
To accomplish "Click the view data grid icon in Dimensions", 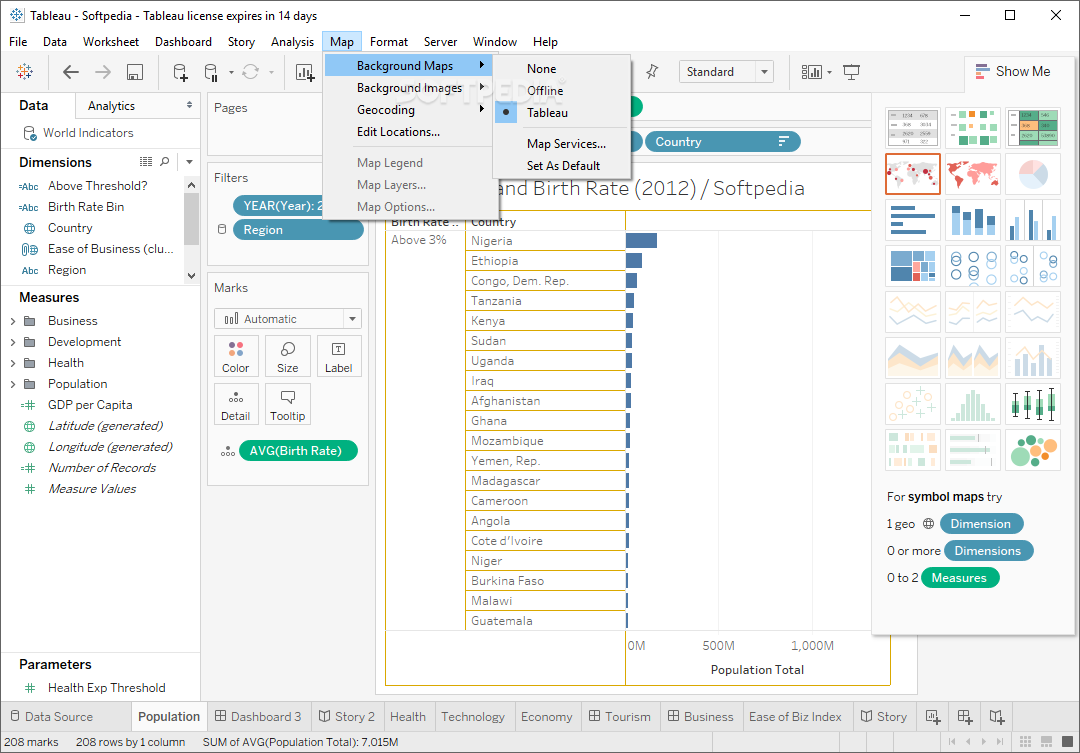I will [x=146, y=161].
